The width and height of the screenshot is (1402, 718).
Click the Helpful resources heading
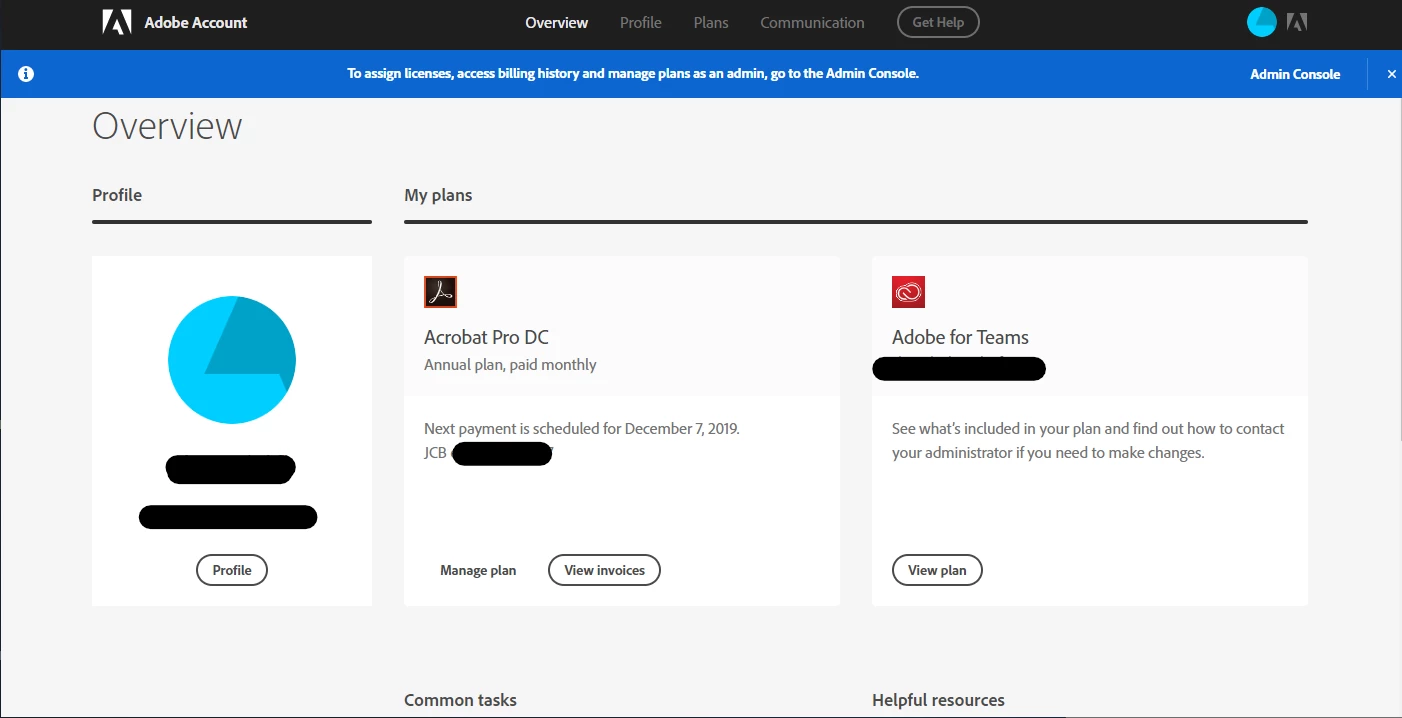(x=938, y=700)
